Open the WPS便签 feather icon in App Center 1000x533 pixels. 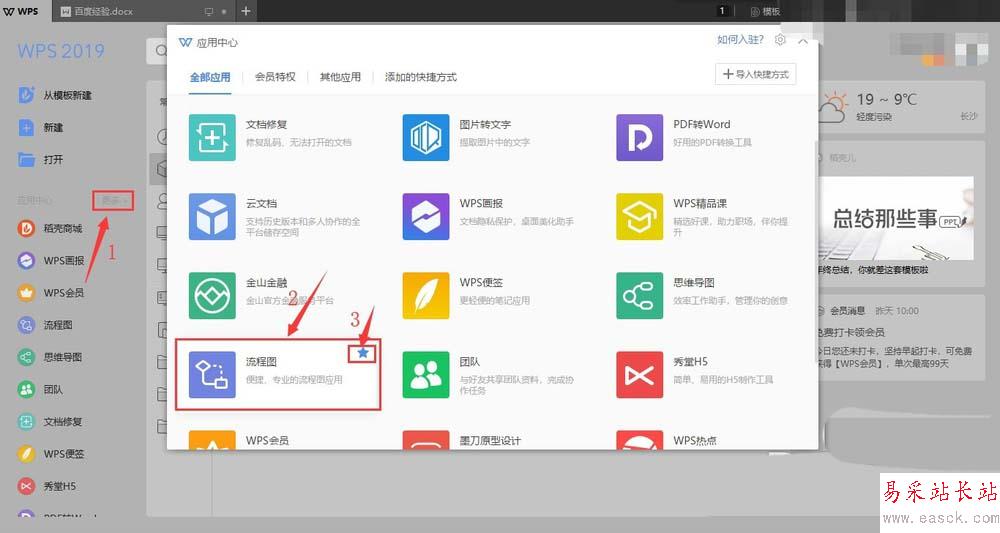[x=425, y=296]
